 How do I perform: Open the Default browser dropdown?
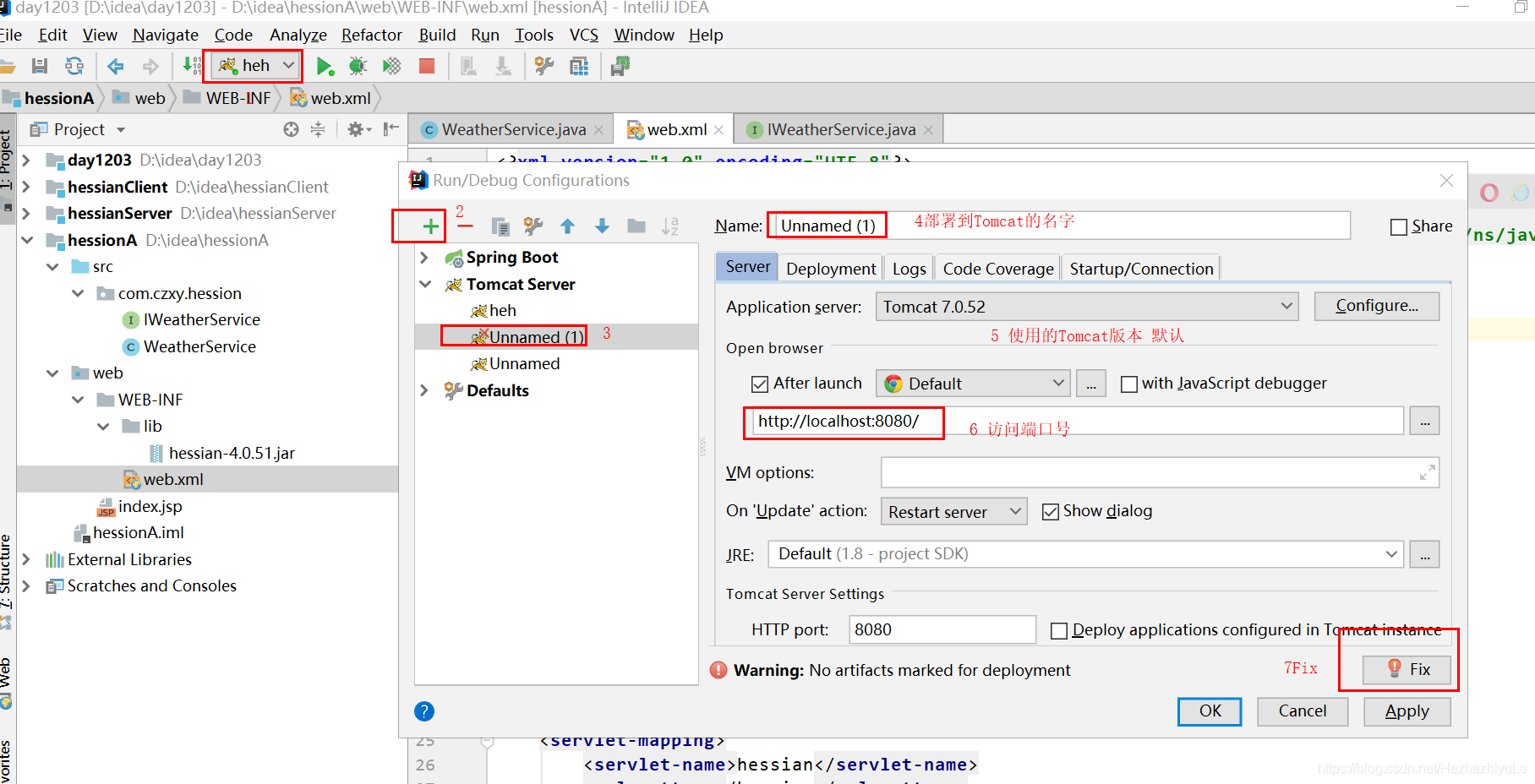click(x=973, y=384)
